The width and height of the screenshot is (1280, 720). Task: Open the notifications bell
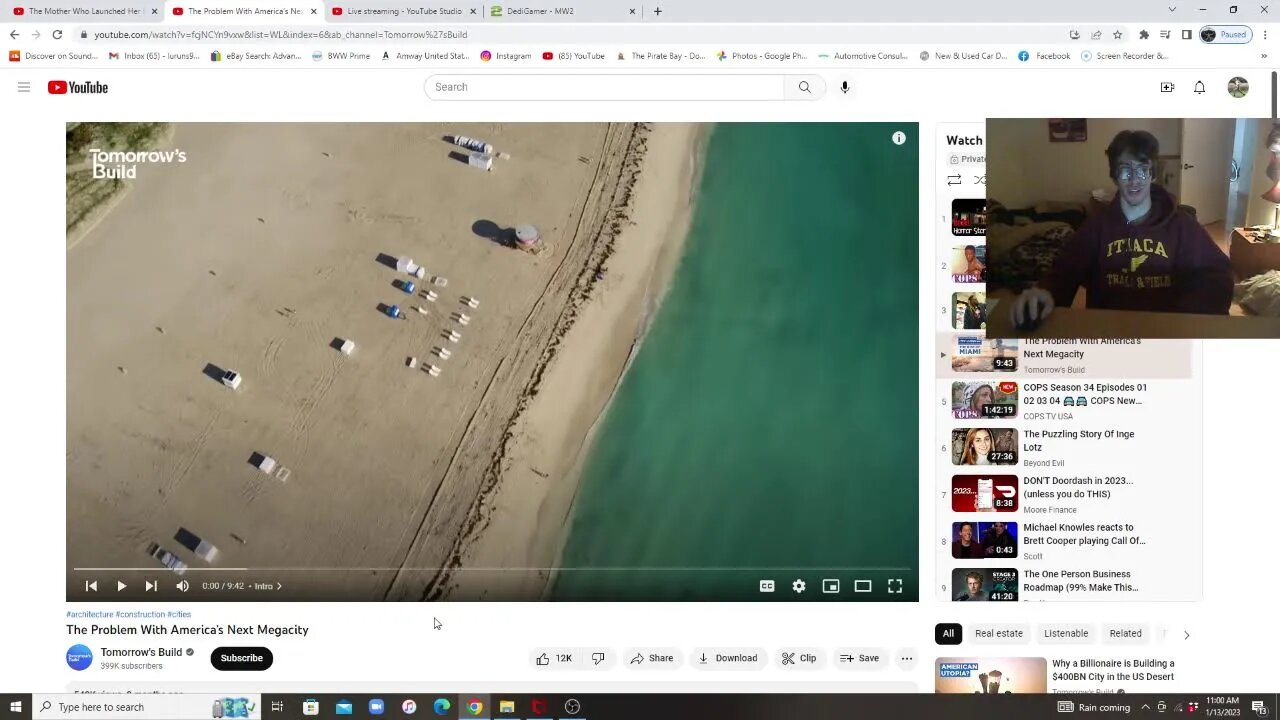(x=1199, y=87)
